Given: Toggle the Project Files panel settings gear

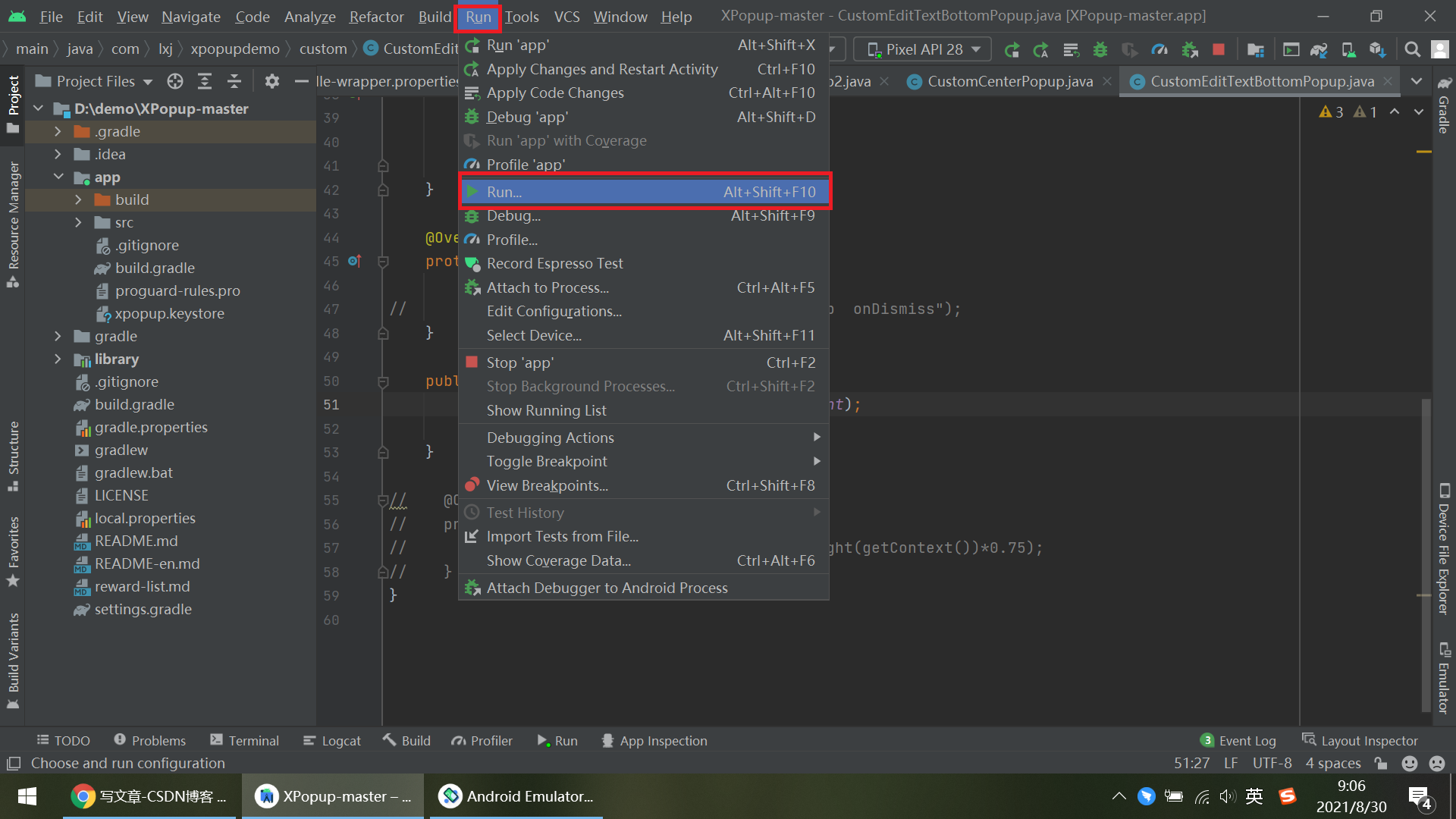Looking at the screenshot, I should [x=271, y=81].
